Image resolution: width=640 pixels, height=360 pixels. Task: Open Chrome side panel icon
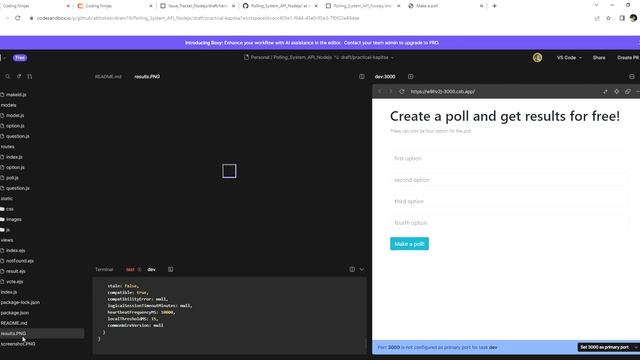(622, 18)
